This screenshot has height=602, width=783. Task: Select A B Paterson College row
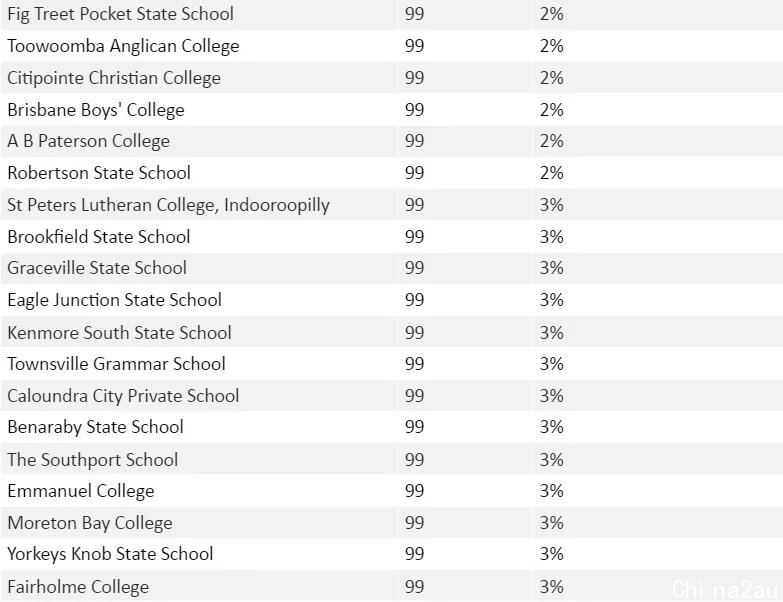pos(392,141)
